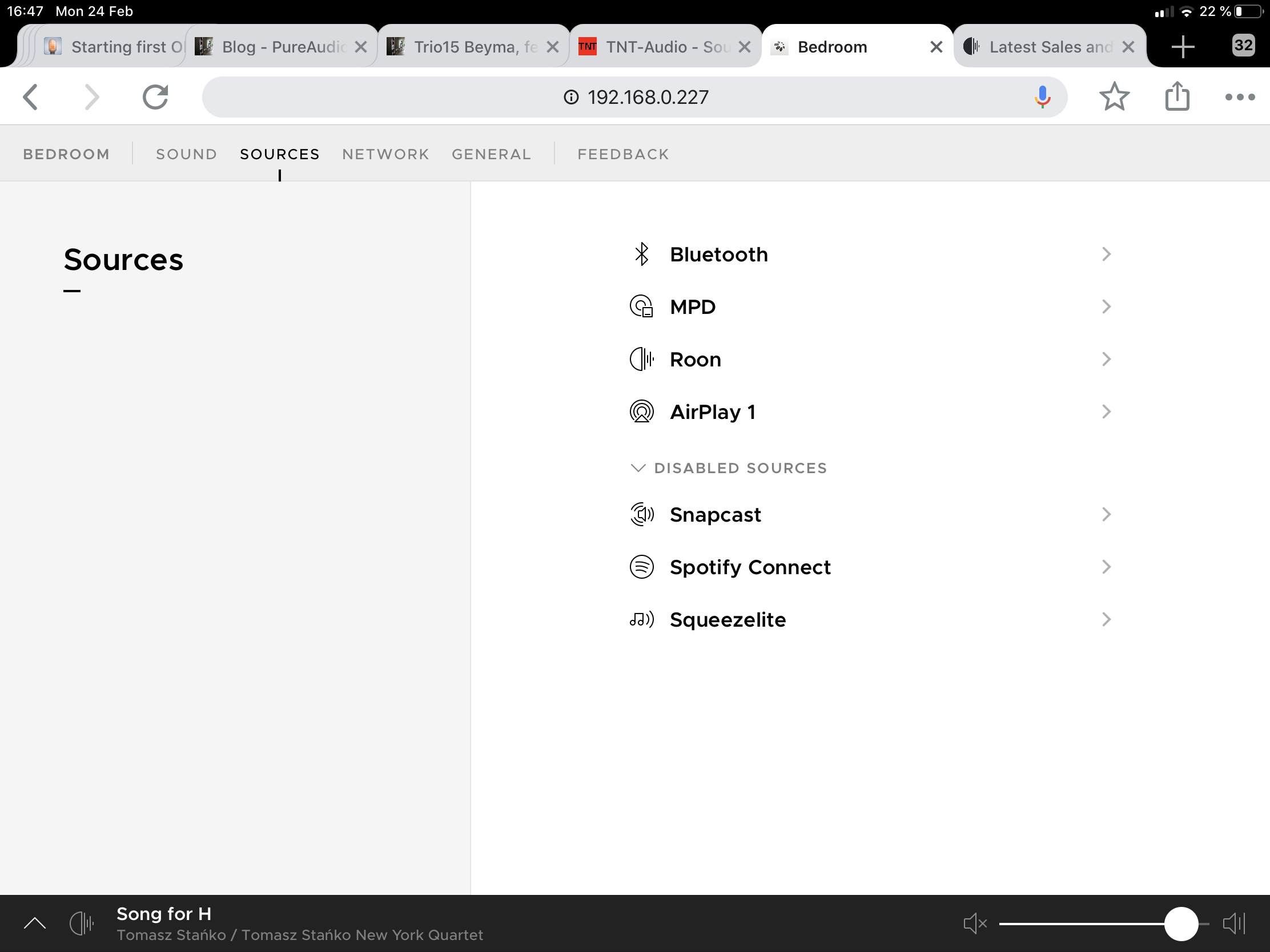Go forward with the browser forward arrow
The width and height of the screenshot is (1270, 952).
click(92, 97)
